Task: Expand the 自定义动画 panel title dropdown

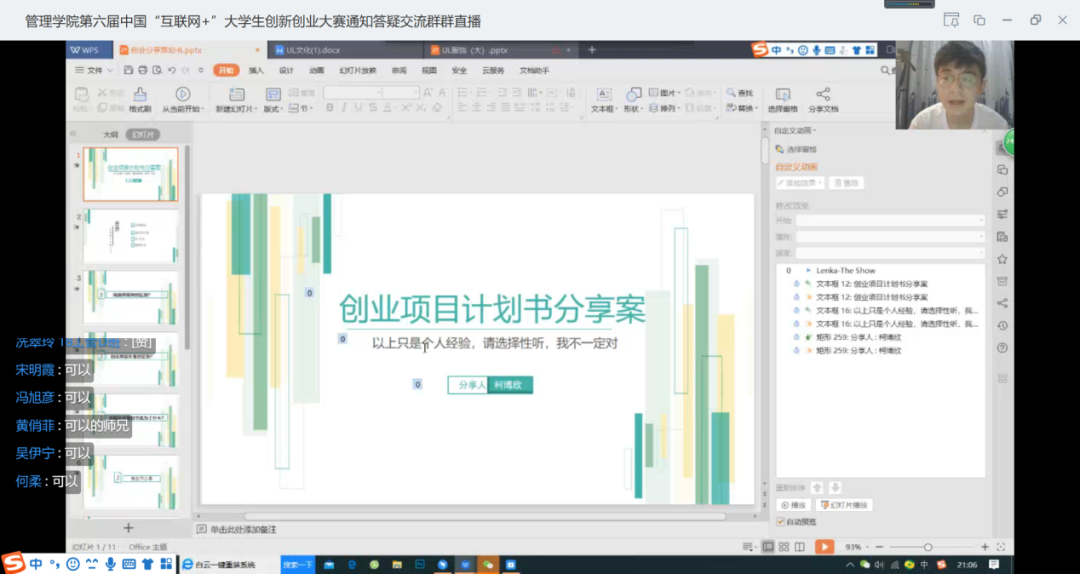Action: pos(796,130)
